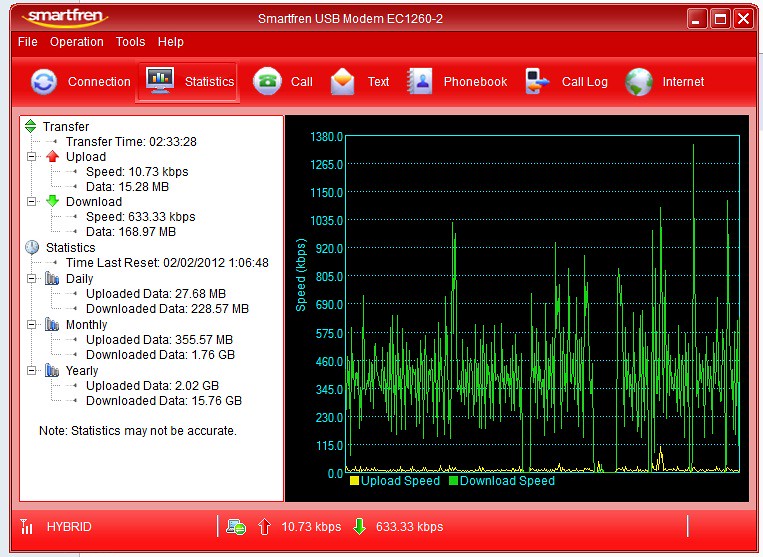Collapse the Yearly statistics node
Image resolution: width=763 pixels, height=557 pixels.
pyautogui.click(x=32, y=371)
